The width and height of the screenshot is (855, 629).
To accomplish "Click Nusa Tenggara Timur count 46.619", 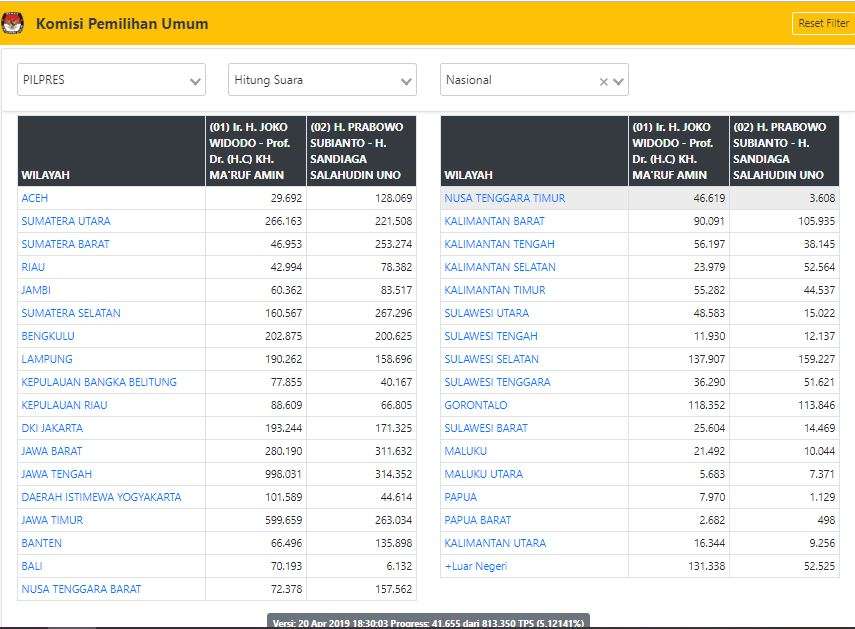I will 709,198.
